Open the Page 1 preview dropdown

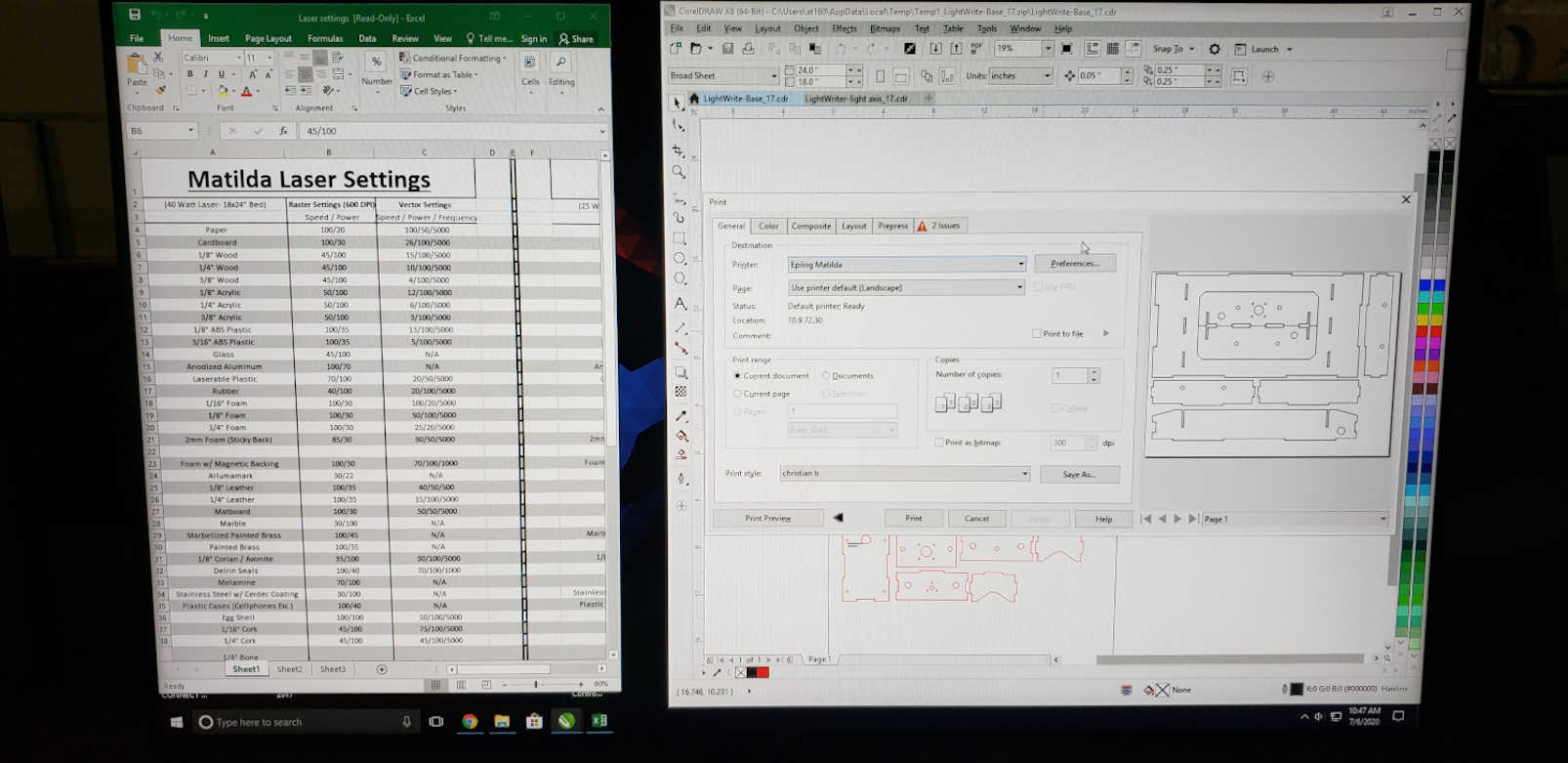(1295, 519)
